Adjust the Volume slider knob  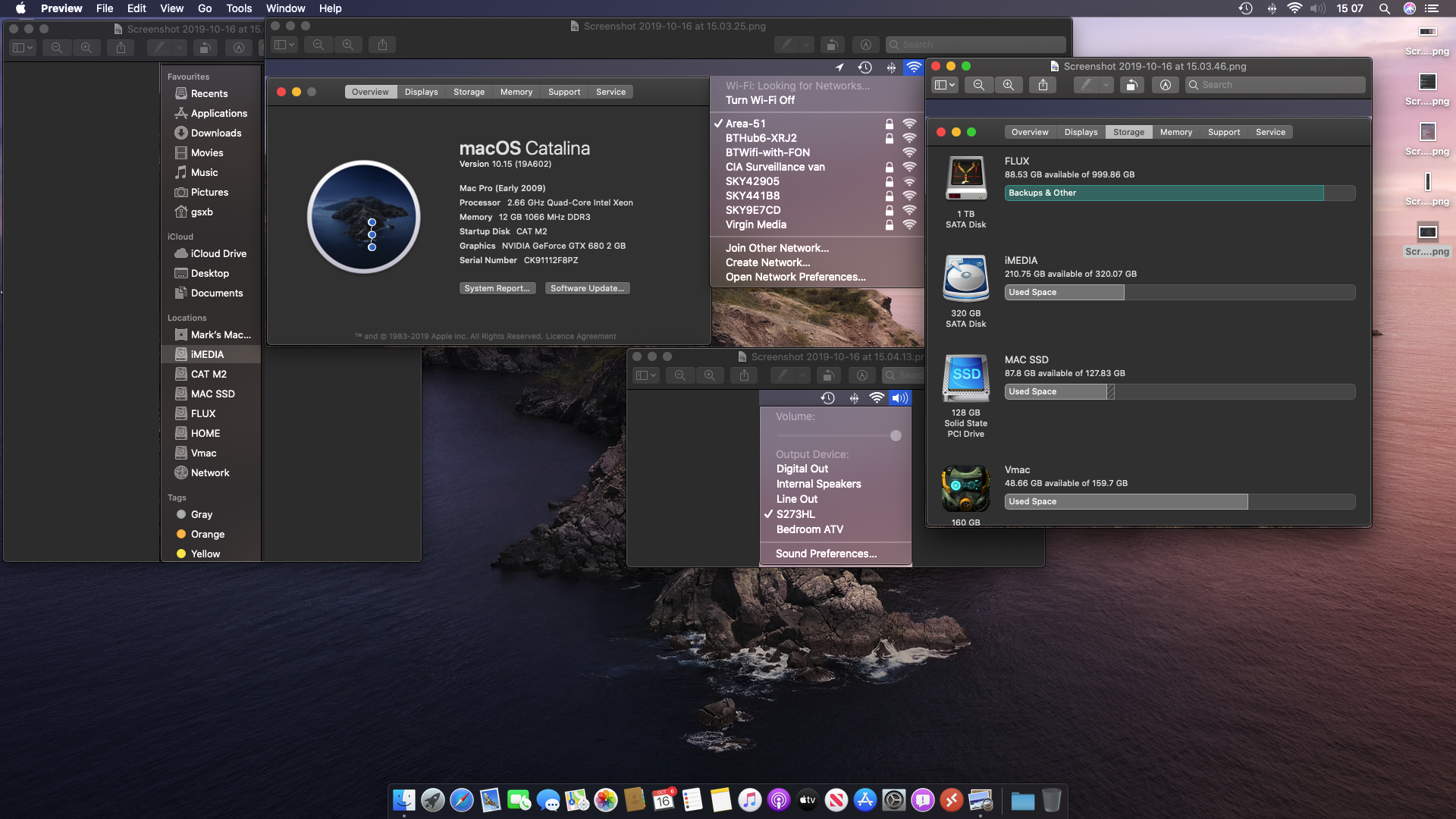[x=896, y=435]
